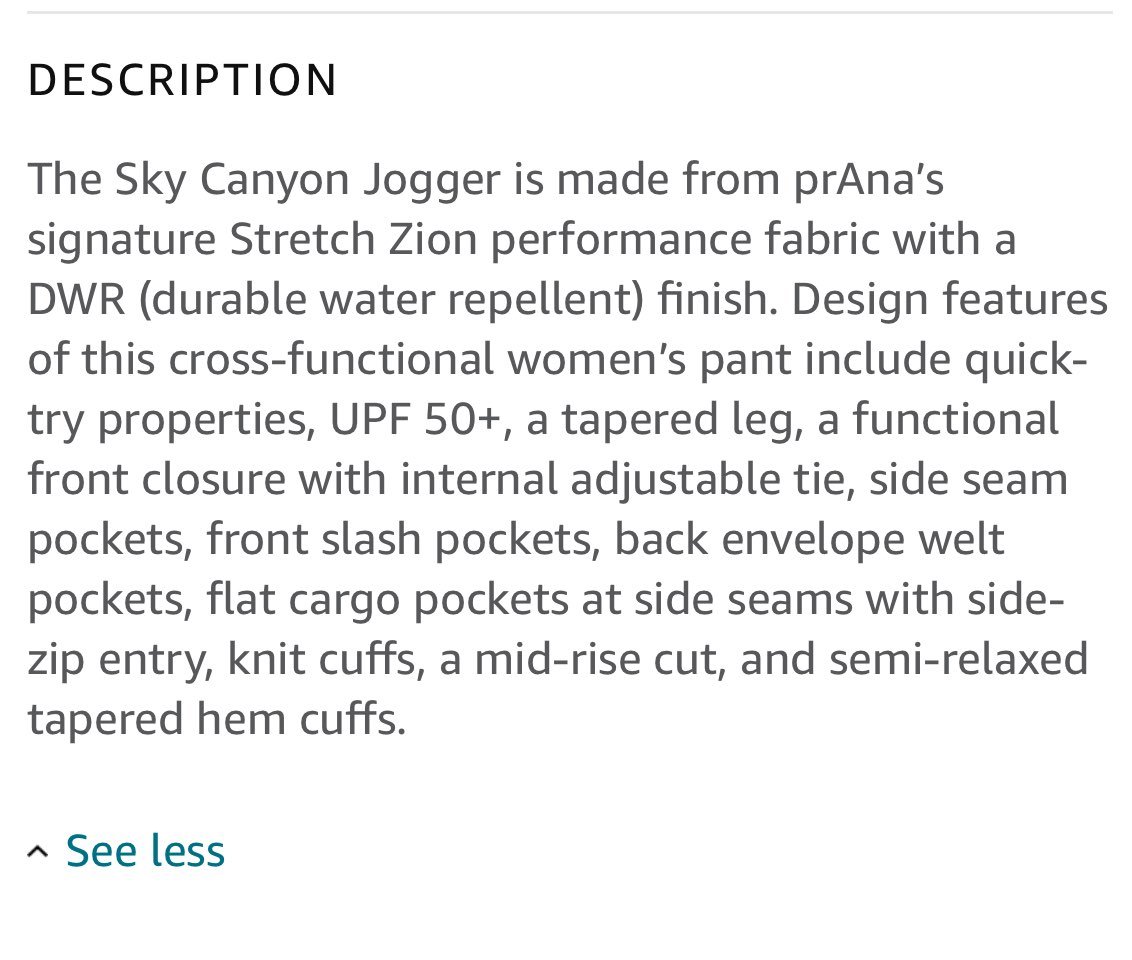This screenshot has width=1132, height=960.
Task: Click the 'side seam' words at the line end
Action: pyautogui.click(x=968, y=481)
